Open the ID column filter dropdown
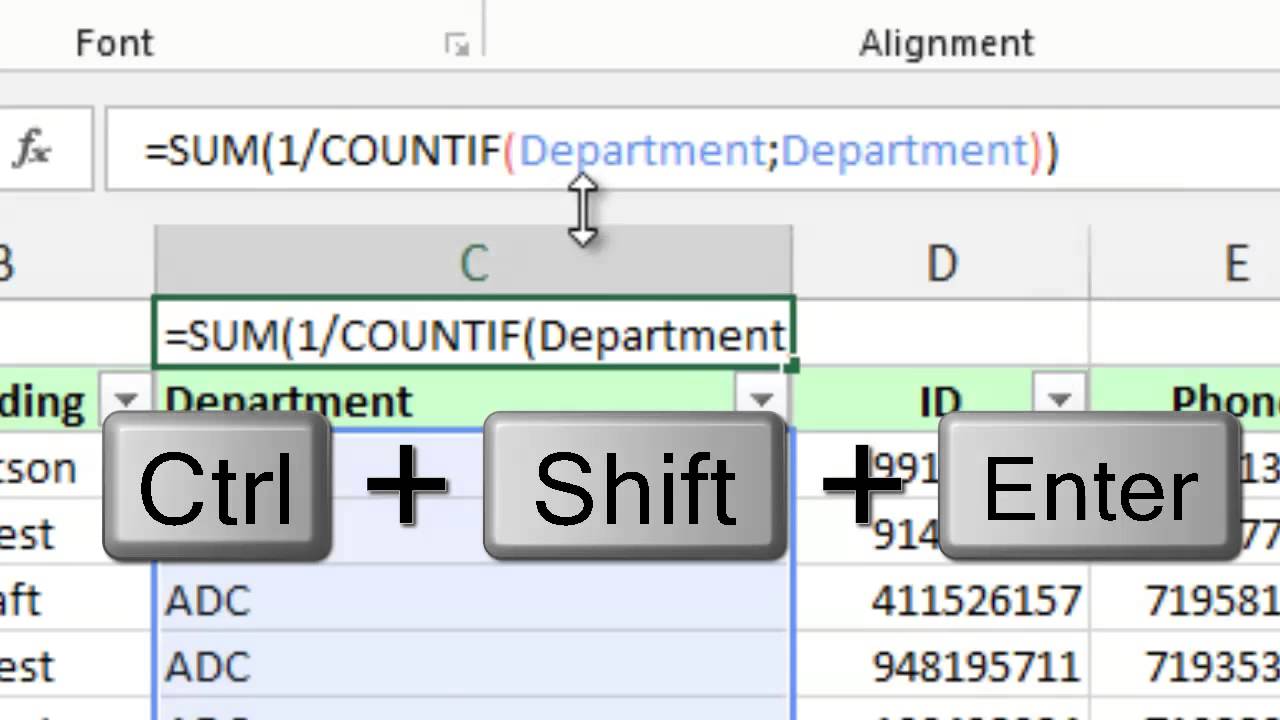 [x=1060, y=400]
